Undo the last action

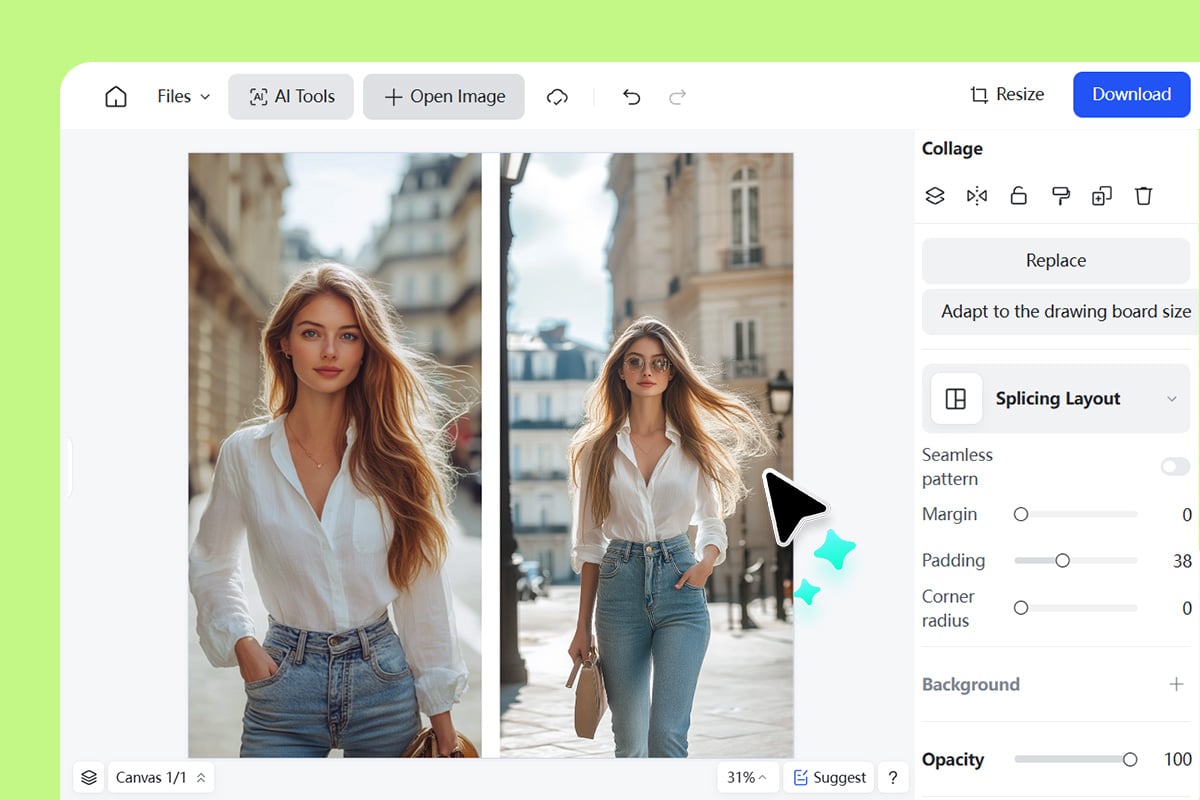631,97
